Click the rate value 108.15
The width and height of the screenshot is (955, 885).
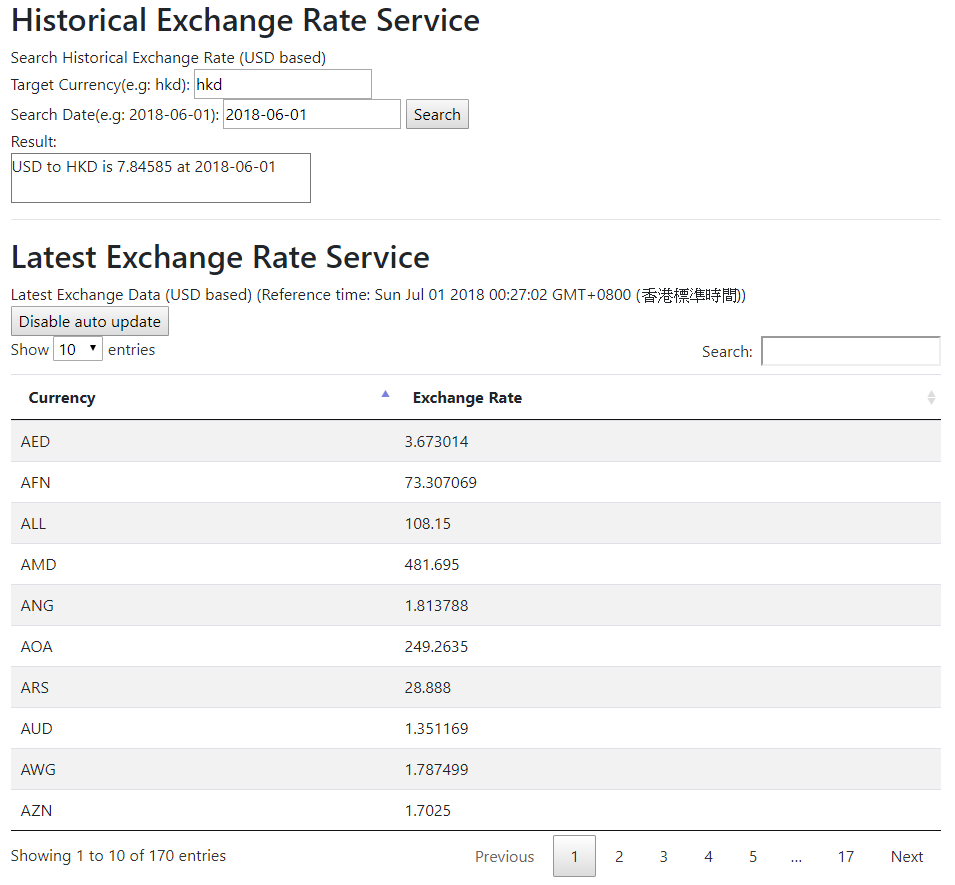[428, 523]
